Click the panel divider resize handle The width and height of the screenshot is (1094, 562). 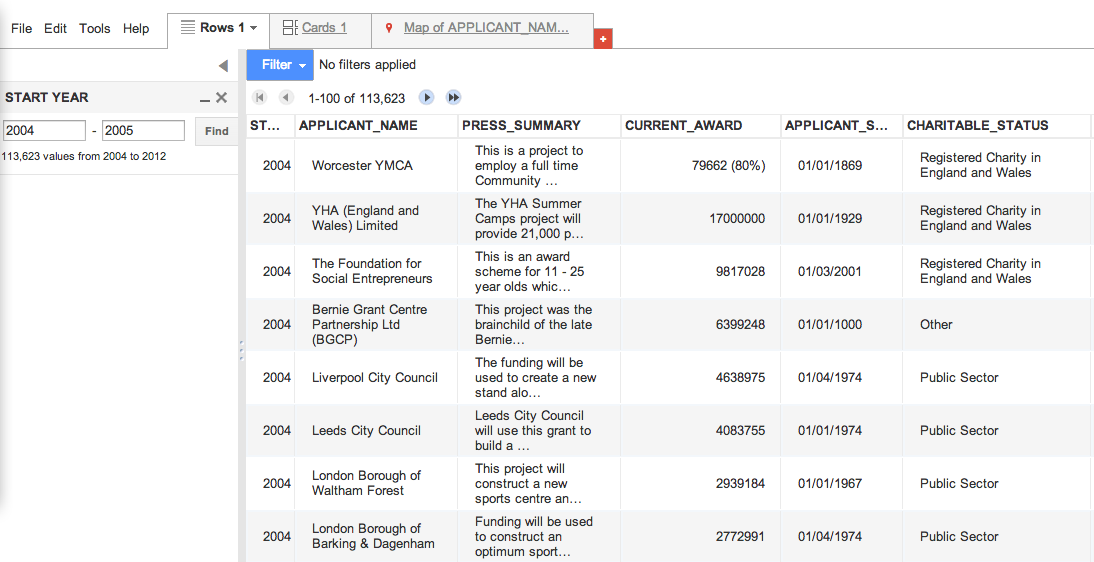tap(241, 350)
